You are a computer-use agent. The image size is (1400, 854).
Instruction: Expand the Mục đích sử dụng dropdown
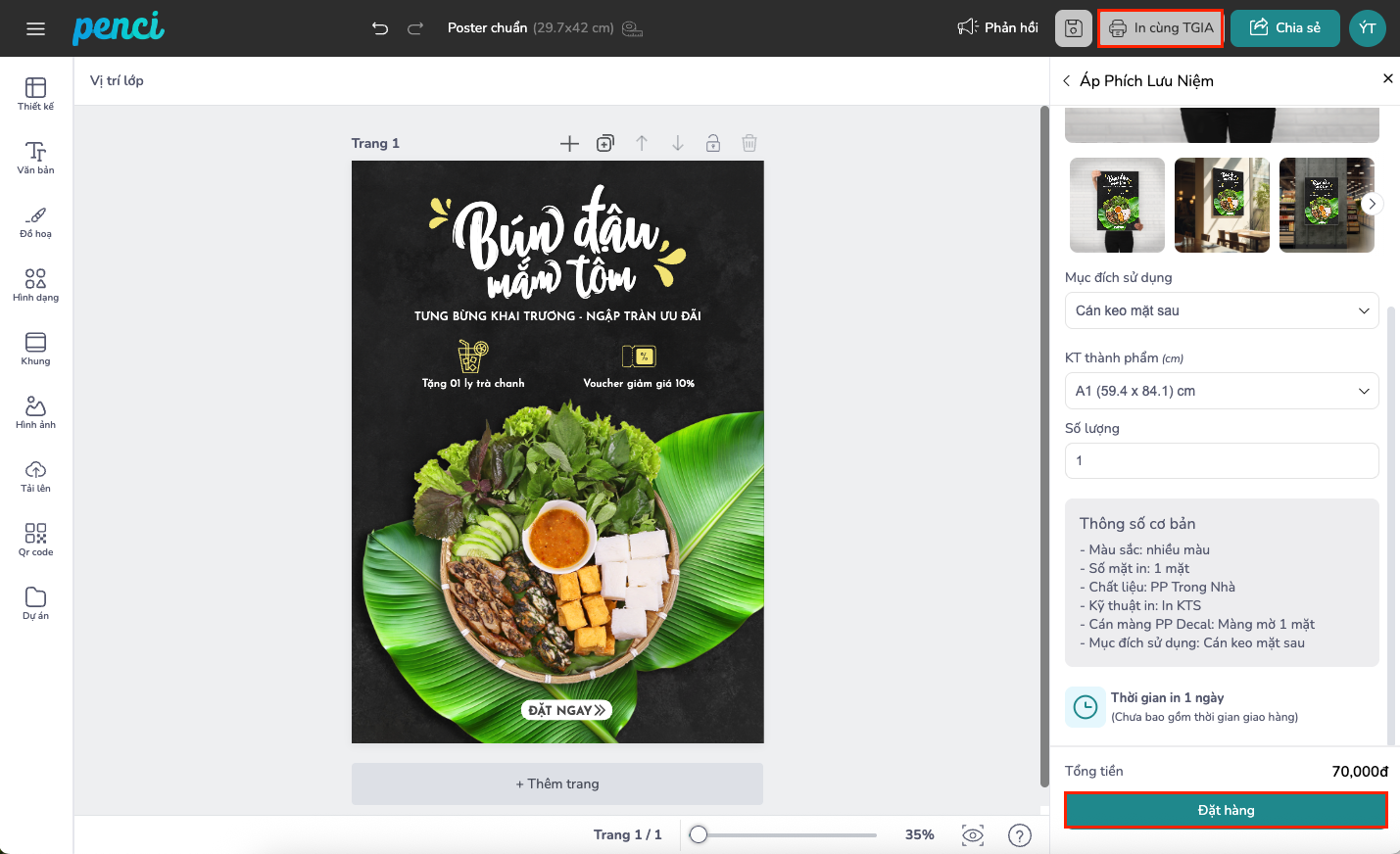pos(1222,310)
